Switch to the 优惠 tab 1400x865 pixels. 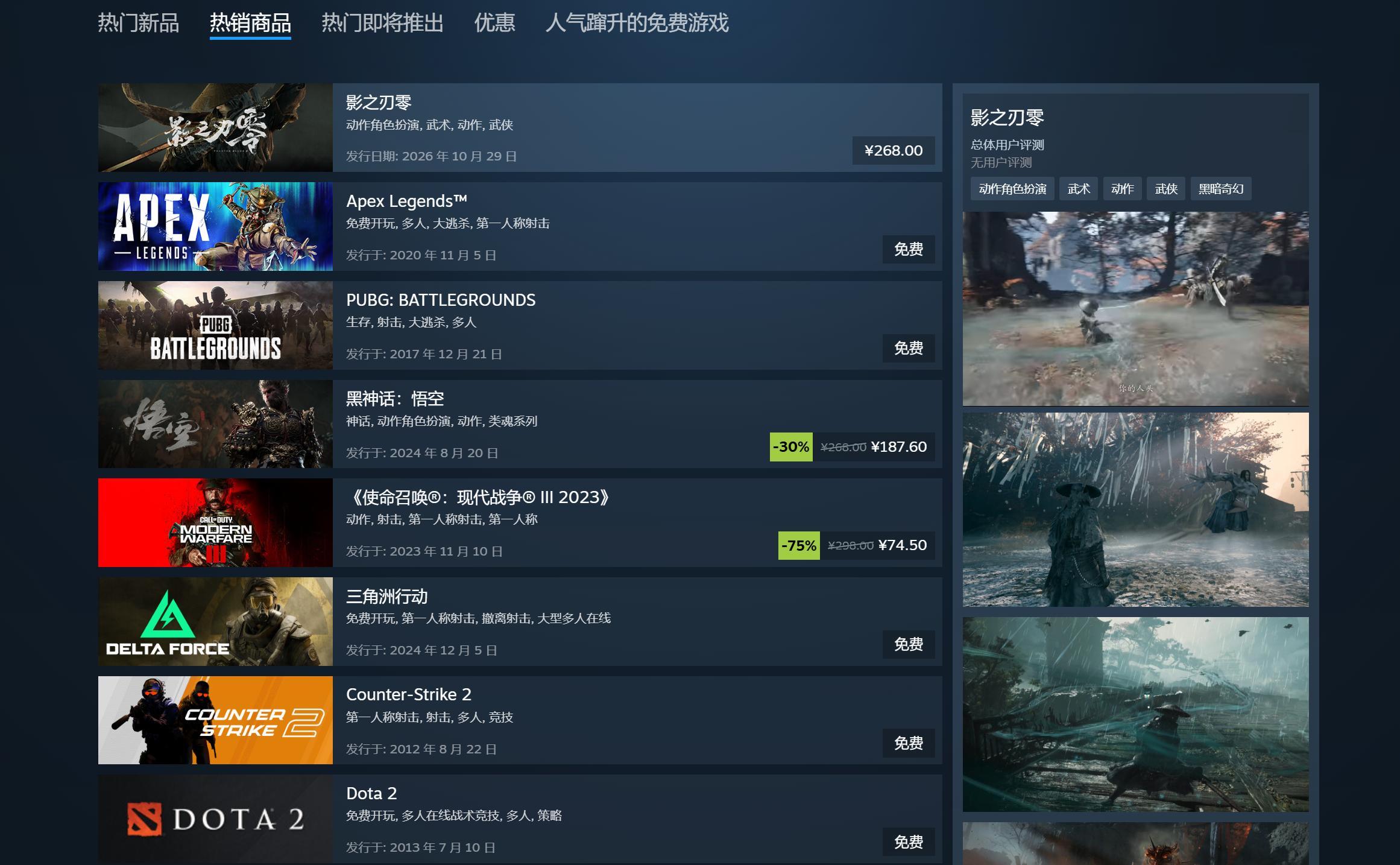point(494,23)
